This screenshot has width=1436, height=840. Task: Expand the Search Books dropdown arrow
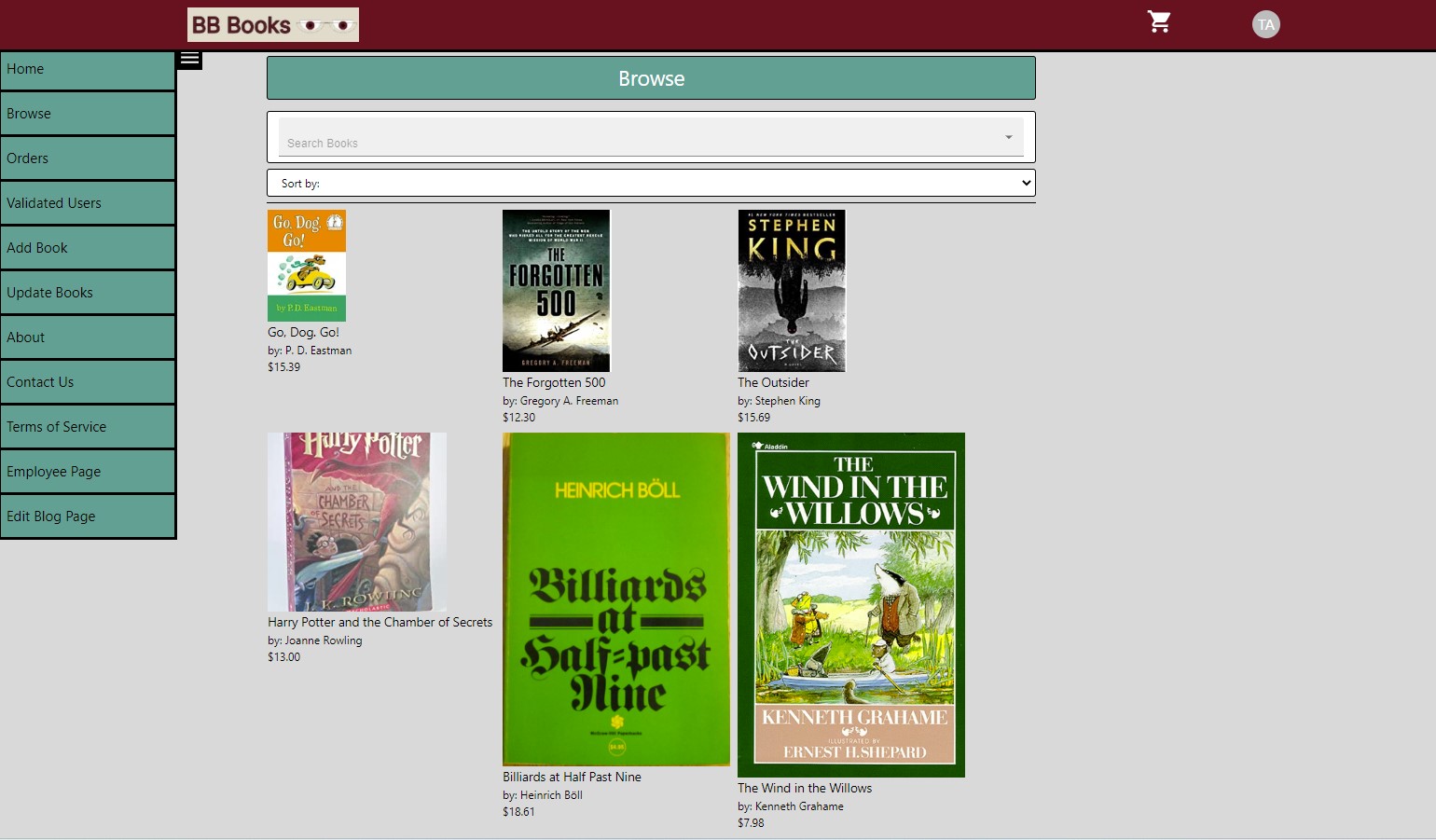pos(1009,137)
